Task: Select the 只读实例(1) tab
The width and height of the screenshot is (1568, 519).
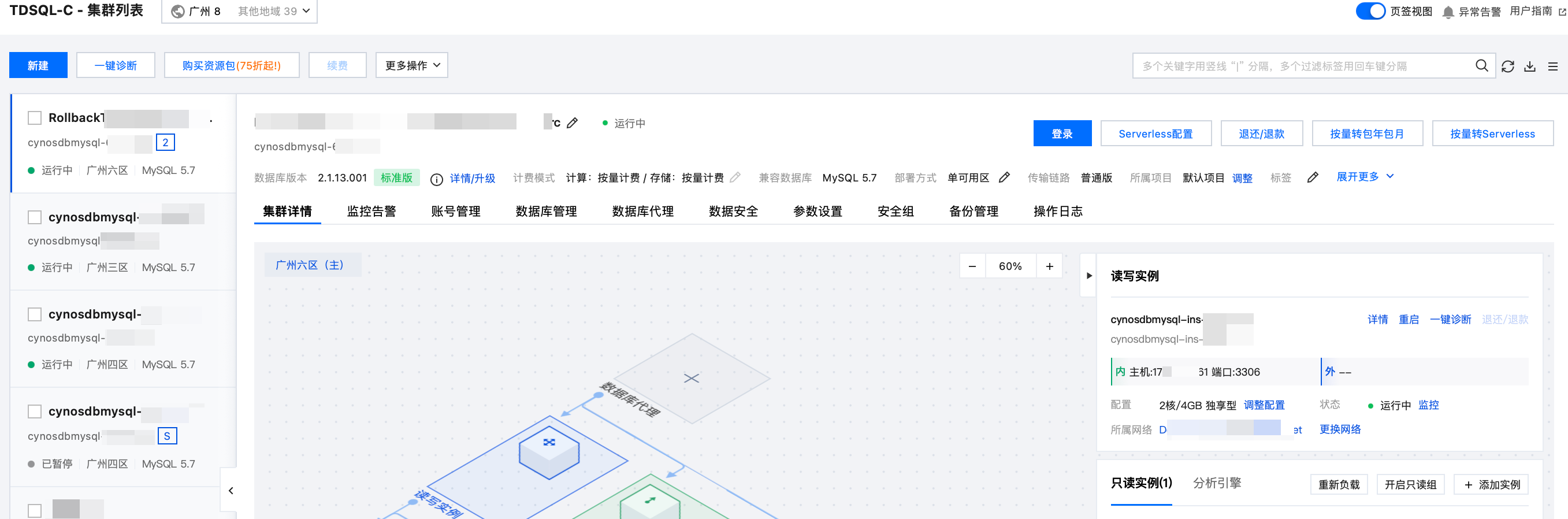Action: 1141,483
